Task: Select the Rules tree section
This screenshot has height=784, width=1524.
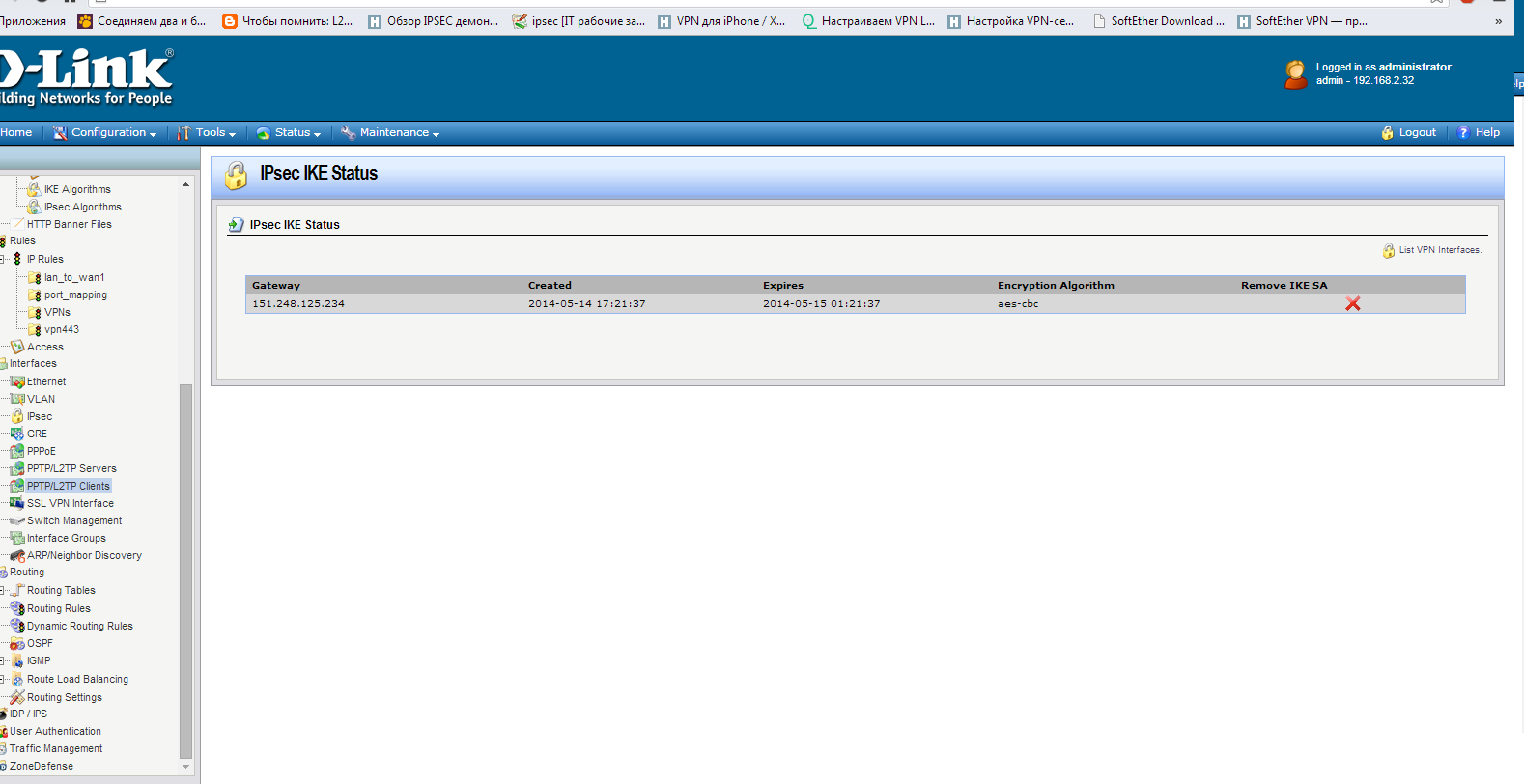Action: point(22,241)
